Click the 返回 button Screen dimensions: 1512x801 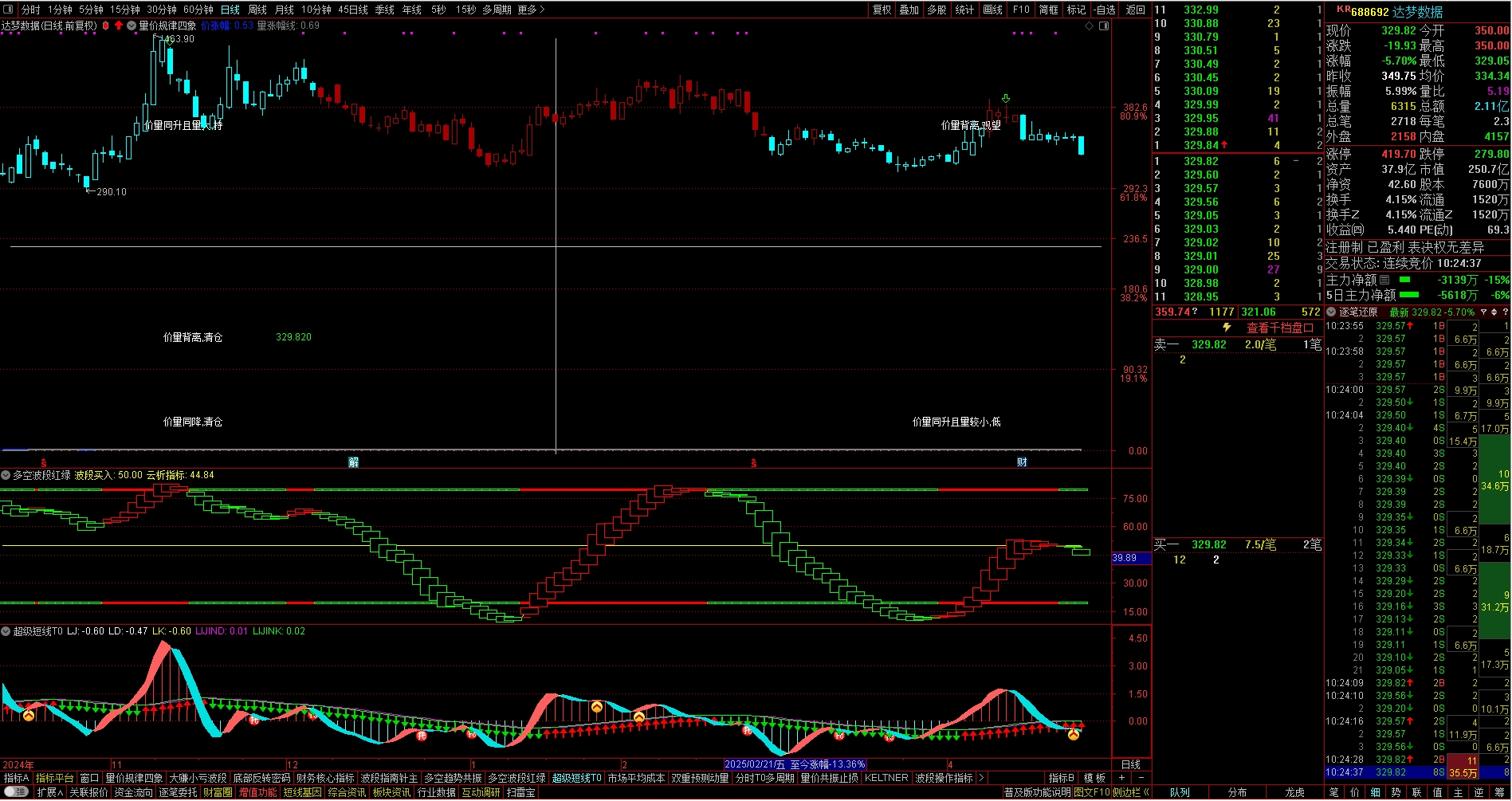click(1136, 10)
